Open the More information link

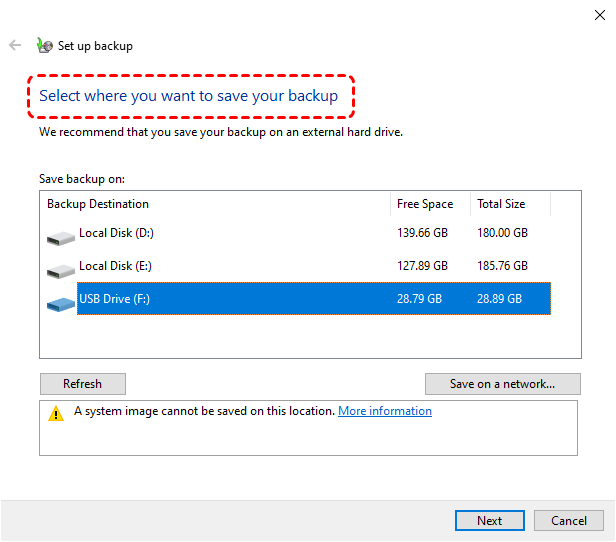385,411
